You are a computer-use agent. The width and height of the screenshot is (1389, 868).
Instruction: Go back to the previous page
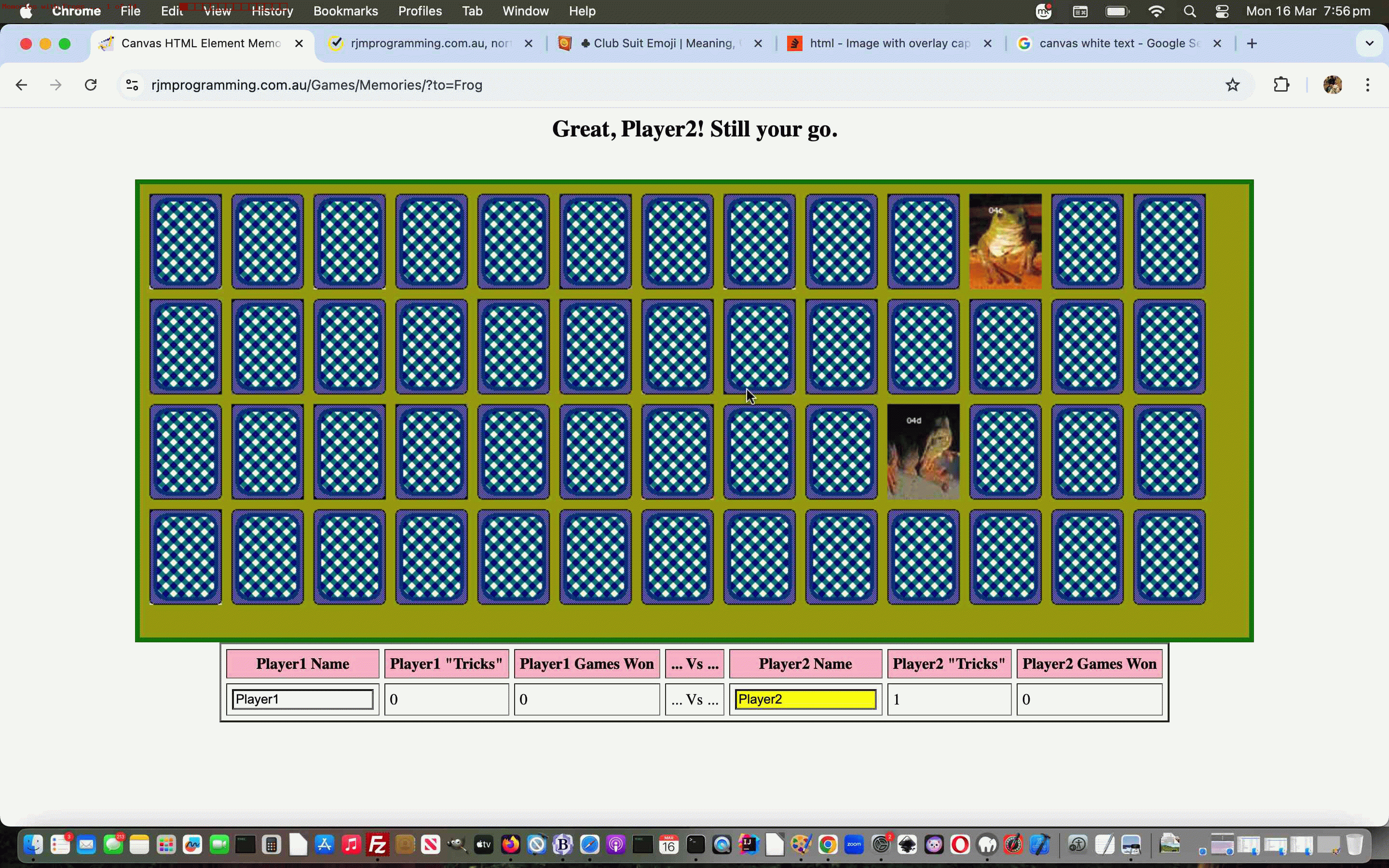tap(21, 85)
